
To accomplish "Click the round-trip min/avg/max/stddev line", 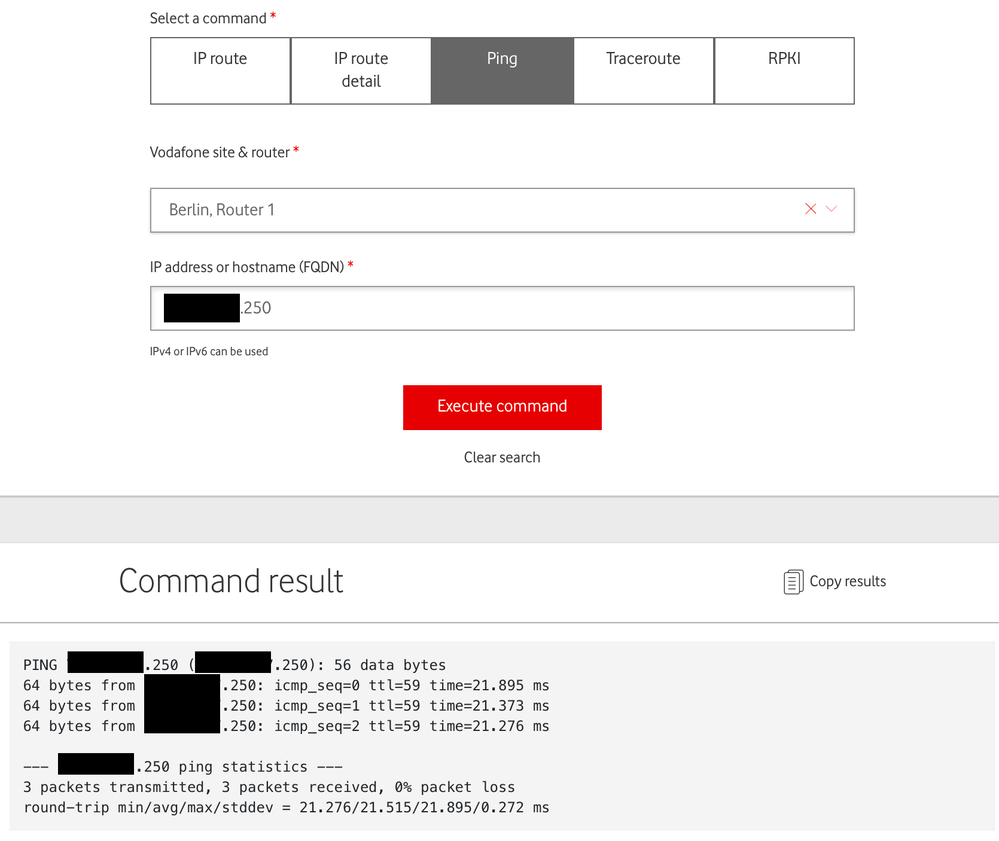I will pos(286,808).
